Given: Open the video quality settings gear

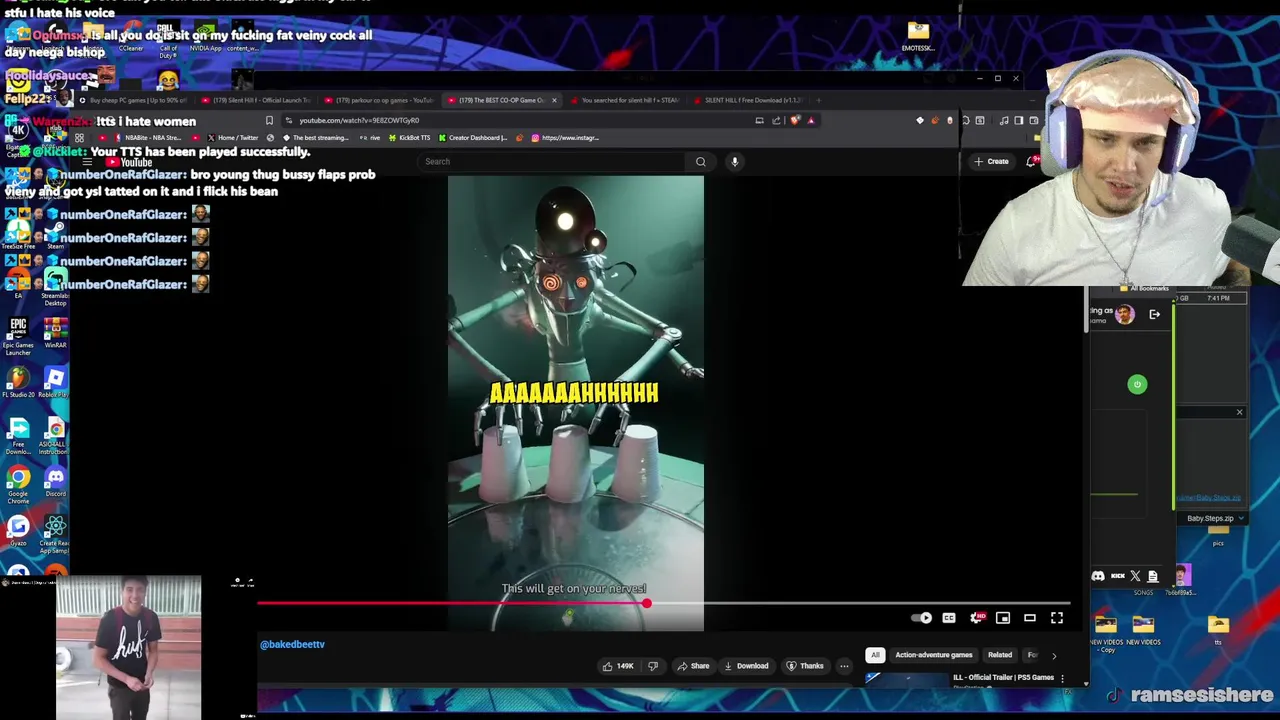Looking at the screenshot, I should click(977, 618).
